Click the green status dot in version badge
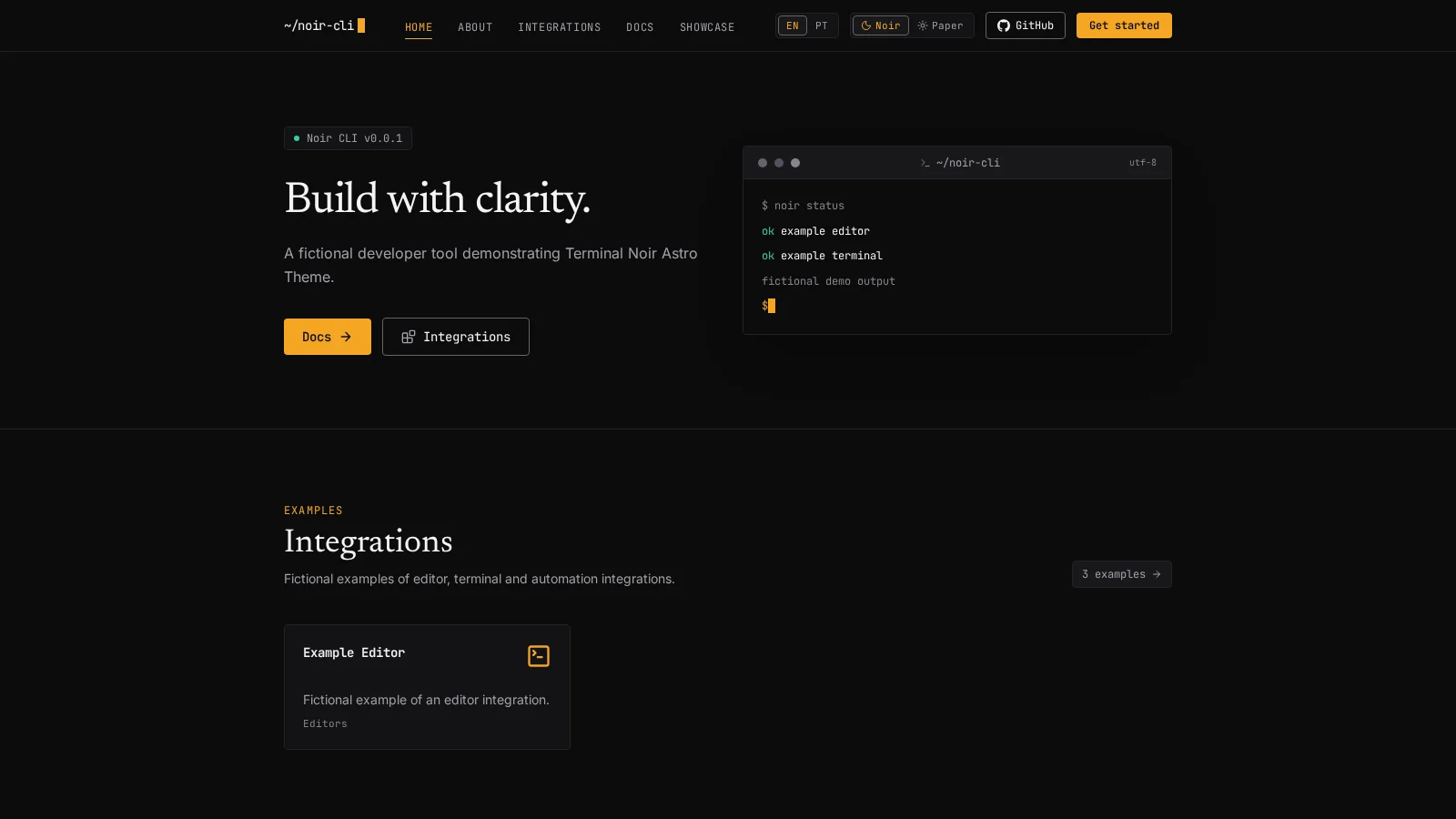 pyautogui.click(x=297, y=138)
